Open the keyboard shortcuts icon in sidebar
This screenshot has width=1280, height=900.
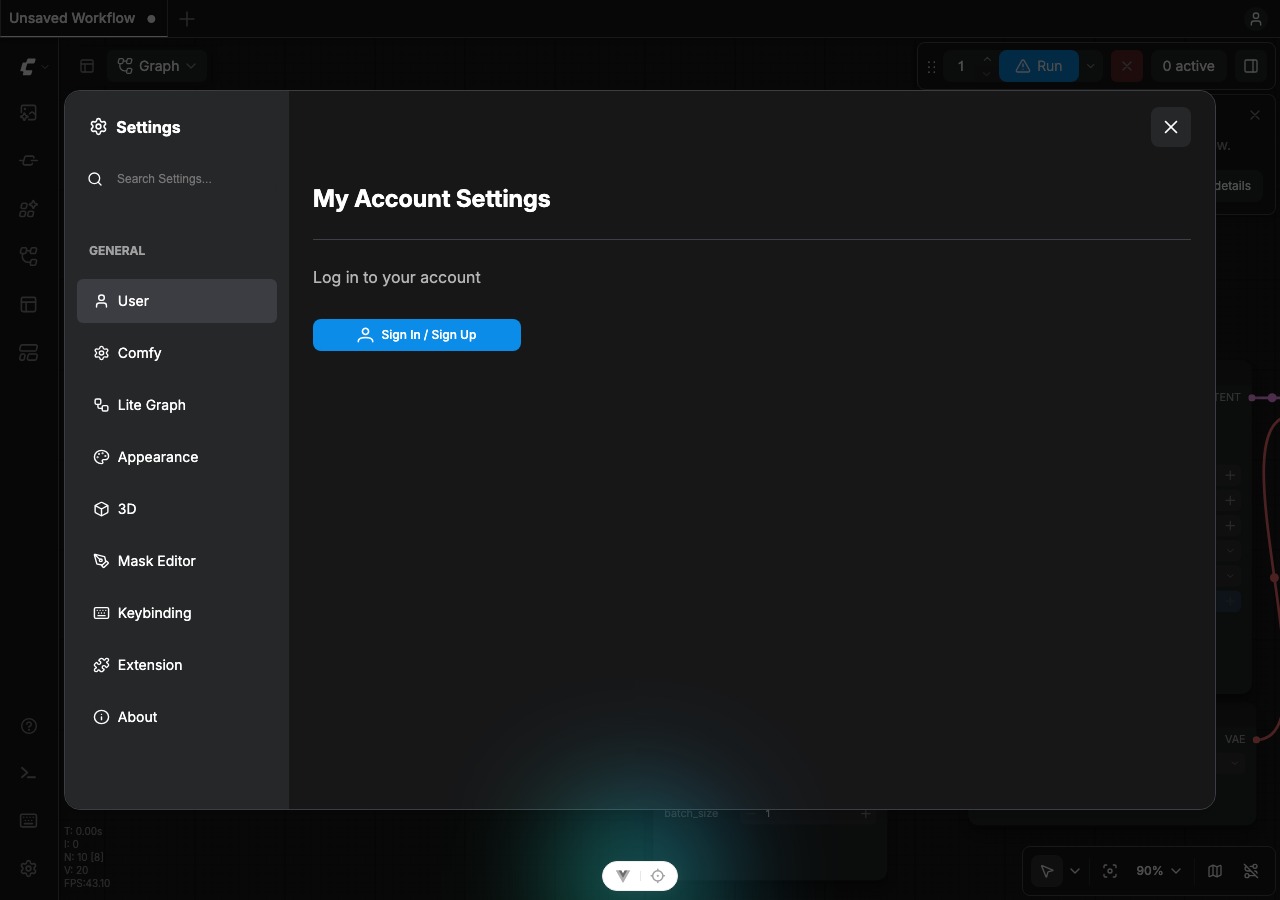[x=29, y=821]
